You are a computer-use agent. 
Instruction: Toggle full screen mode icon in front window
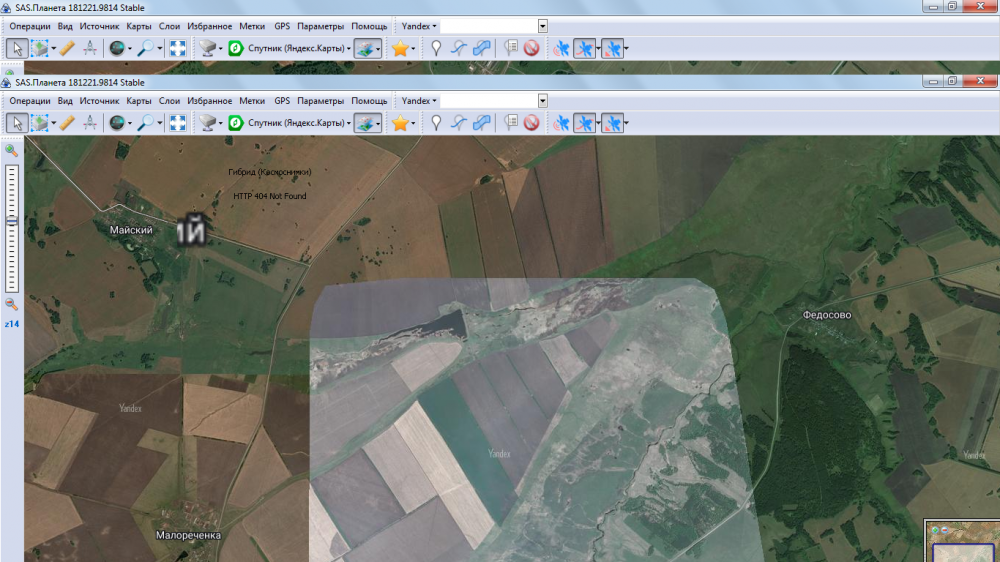[x=177, y=123]
